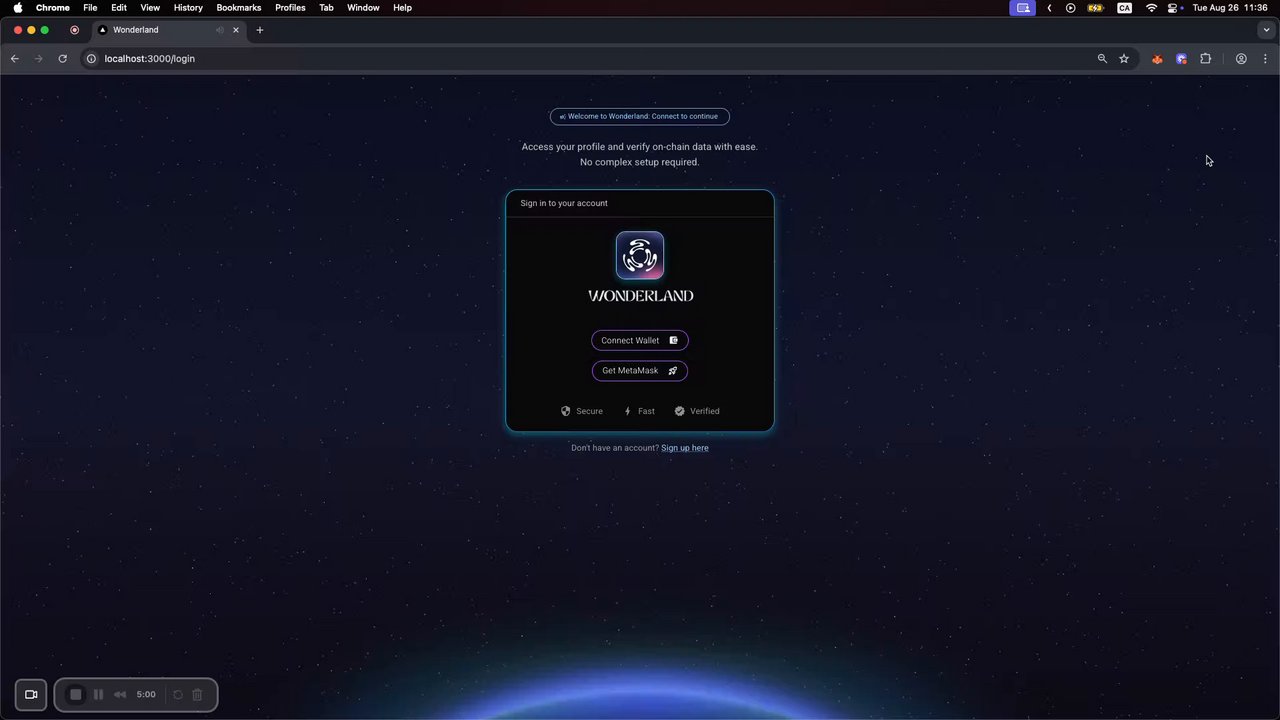Open a new tab with plus button
The width and height of the screenshot is (1280, 720).
260,30
